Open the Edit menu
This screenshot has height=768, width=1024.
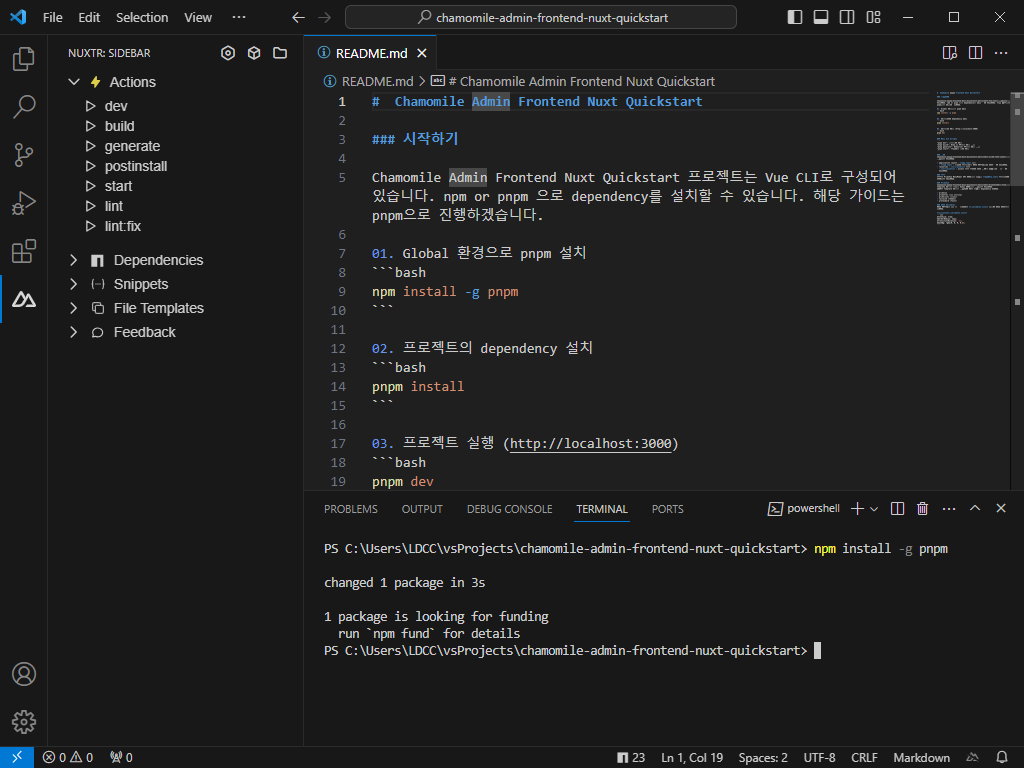point(89,18)
